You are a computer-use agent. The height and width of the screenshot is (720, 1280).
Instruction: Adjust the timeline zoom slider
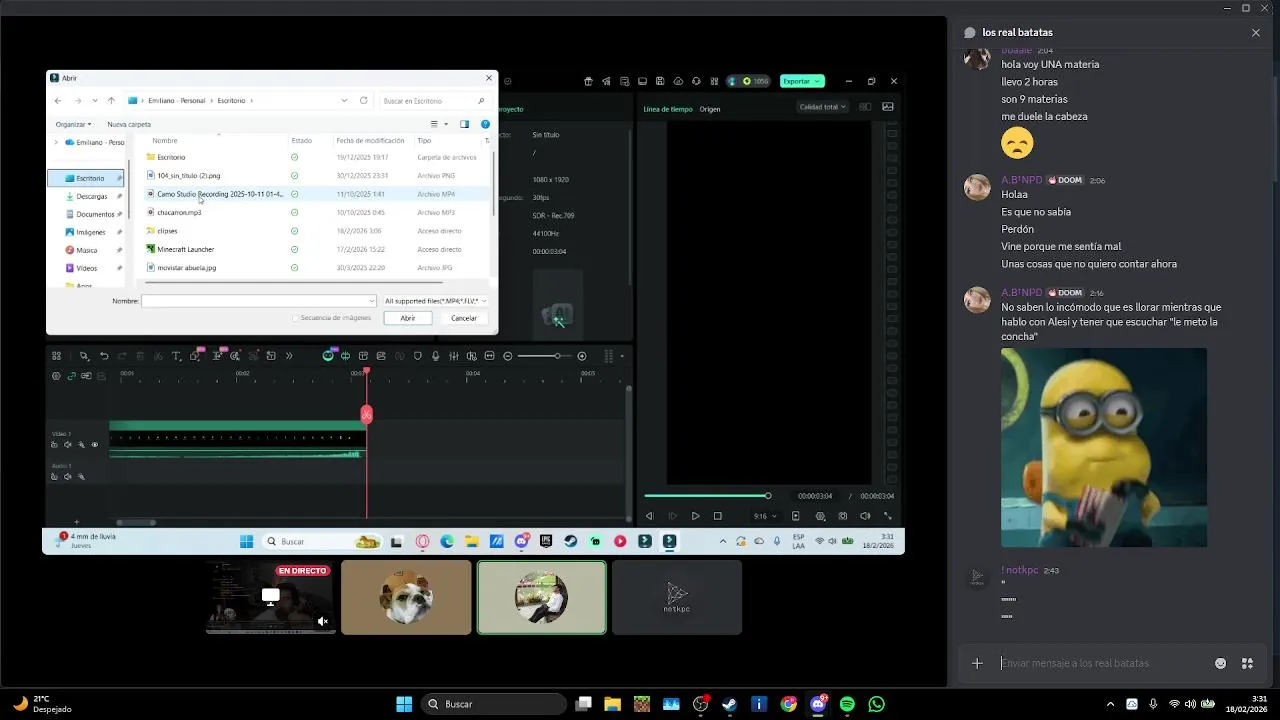545,356
